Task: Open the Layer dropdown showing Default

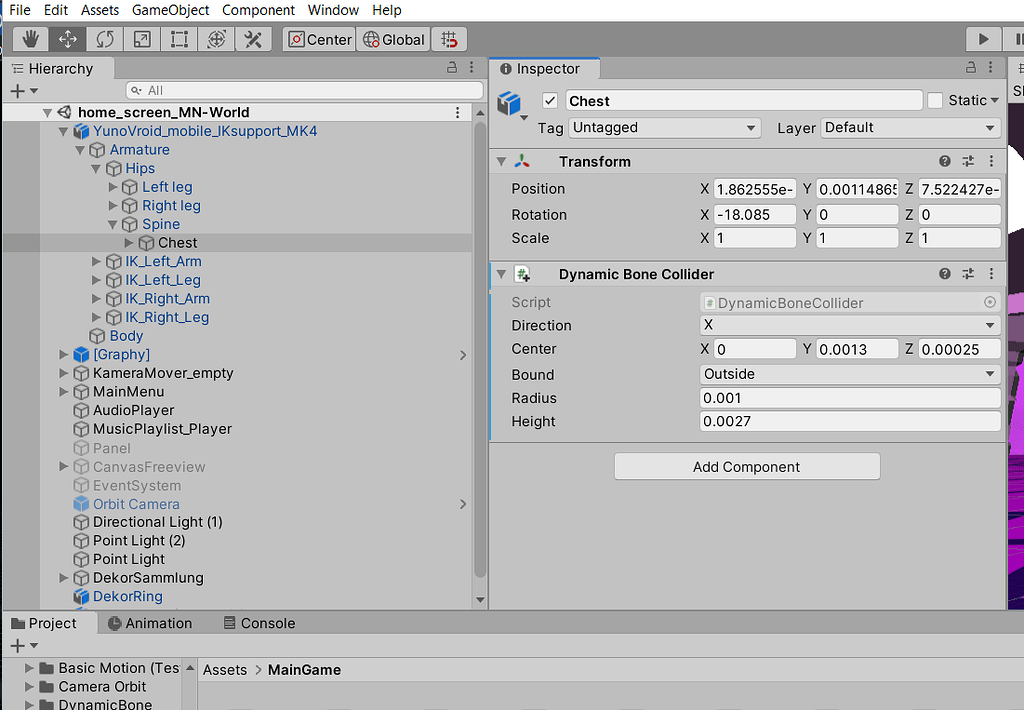Action: tap(908, 128)
